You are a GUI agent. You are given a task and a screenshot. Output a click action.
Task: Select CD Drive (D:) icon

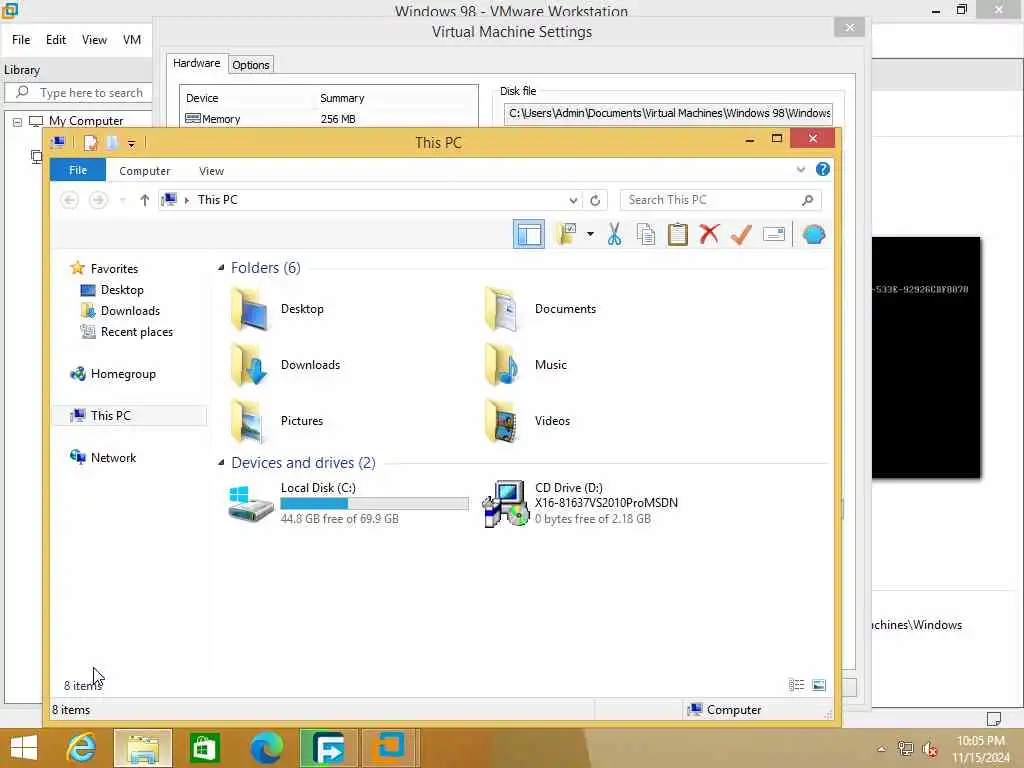click(x=505, y=503)
